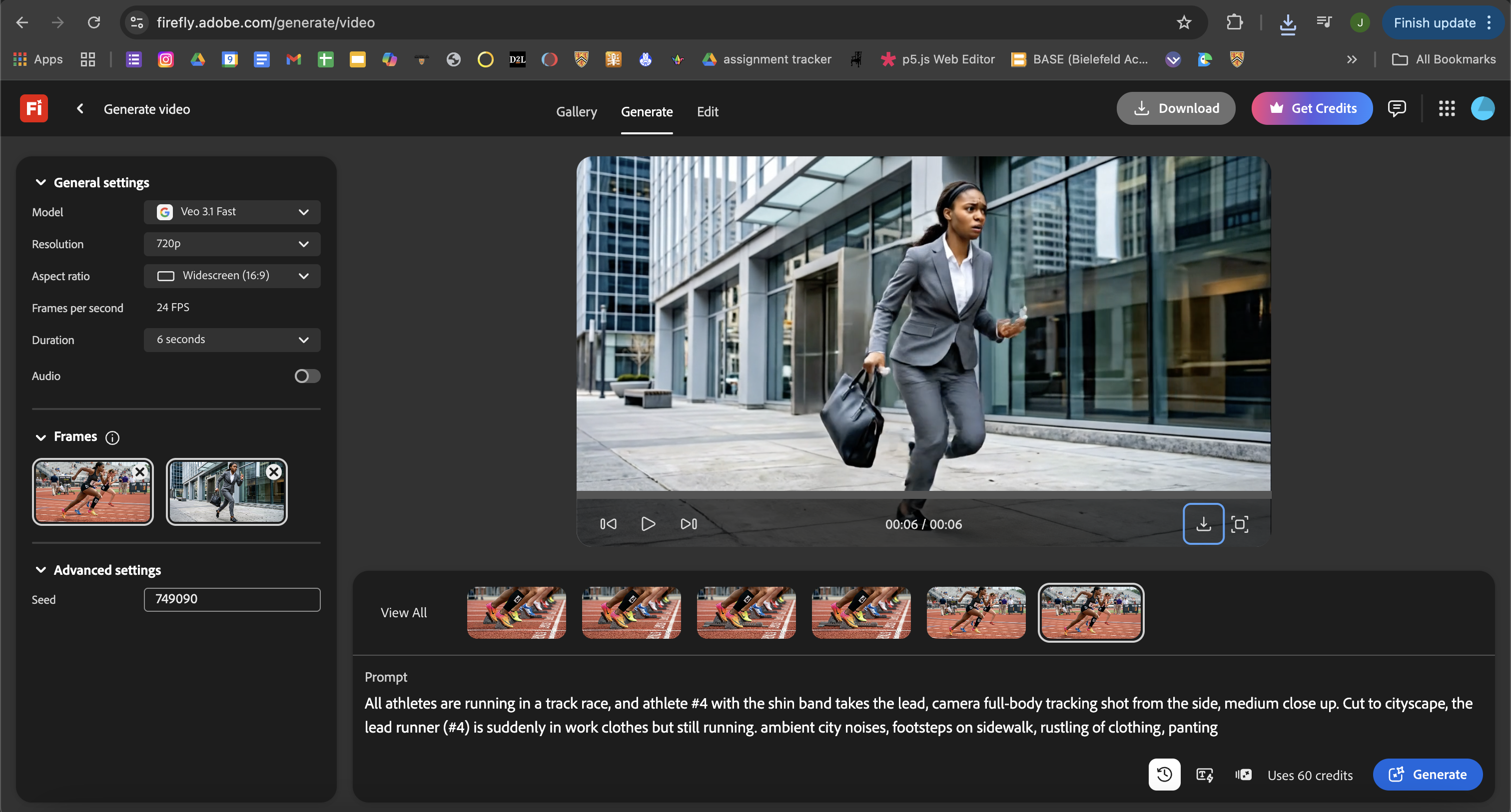Skip to previous frame in player

tap(608, 523)
